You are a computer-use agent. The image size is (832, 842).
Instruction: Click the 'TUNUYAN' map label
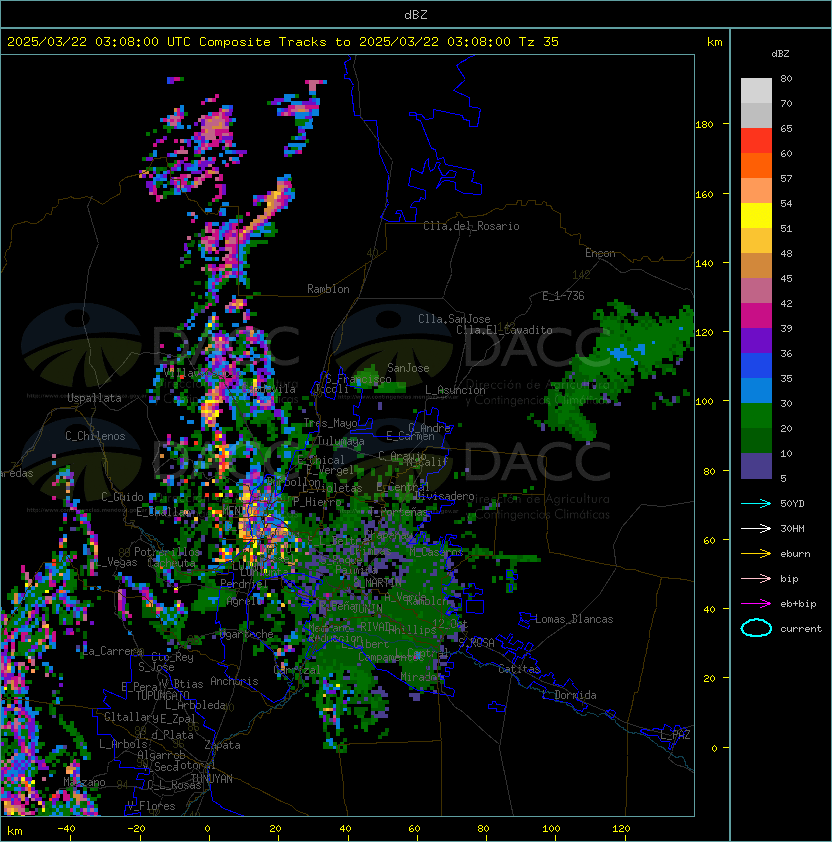click(212, 779)
